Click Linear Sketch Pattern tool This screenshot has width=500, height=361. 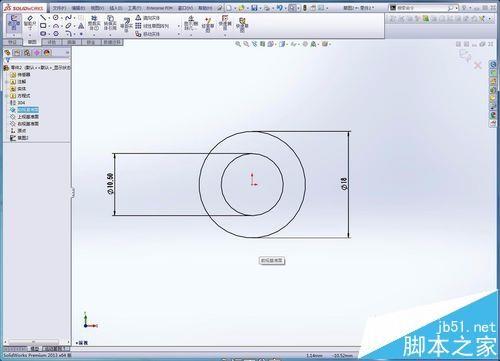152,26
